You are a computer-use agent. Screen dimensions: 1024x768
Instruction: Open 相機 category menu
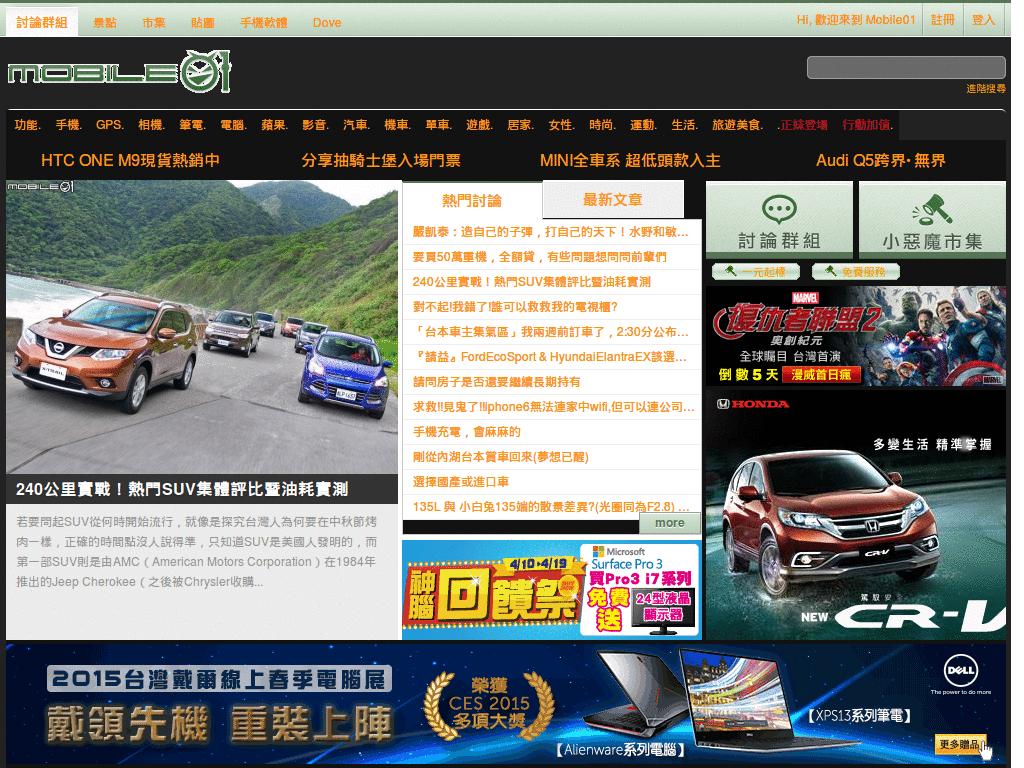[152, 125]
